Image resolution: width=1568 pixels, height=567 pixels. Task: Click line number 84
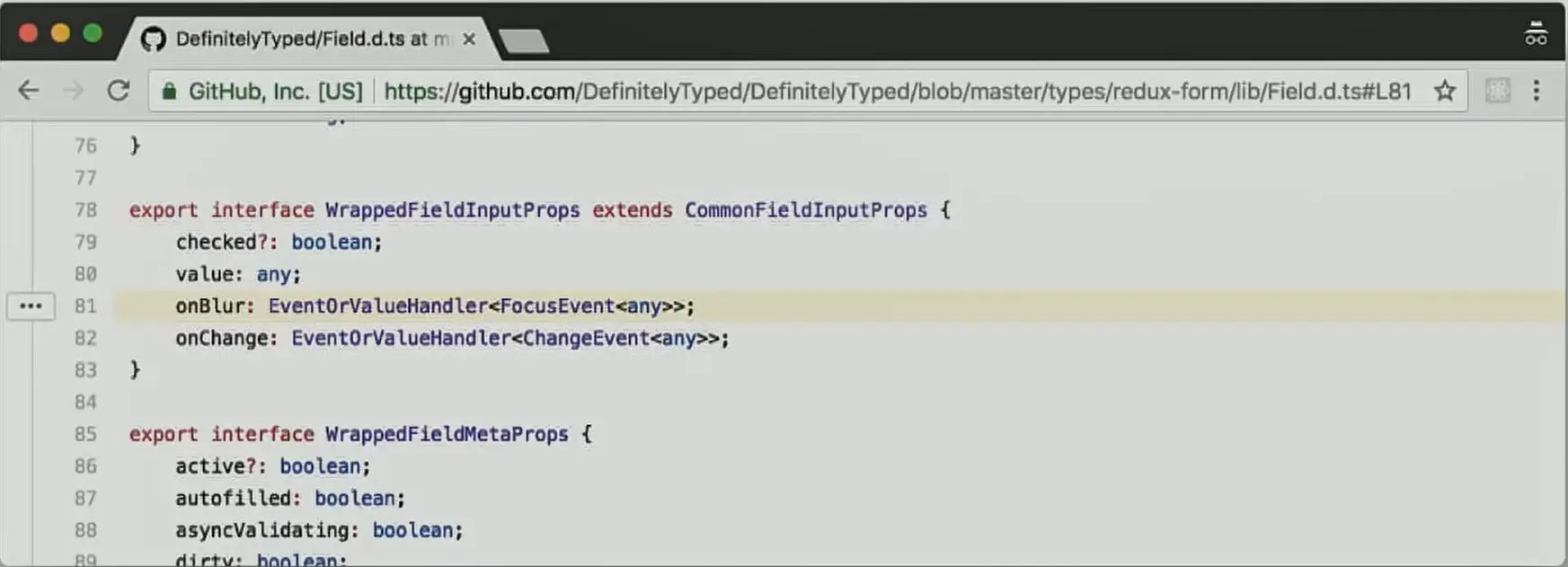[x=85, y=402]
